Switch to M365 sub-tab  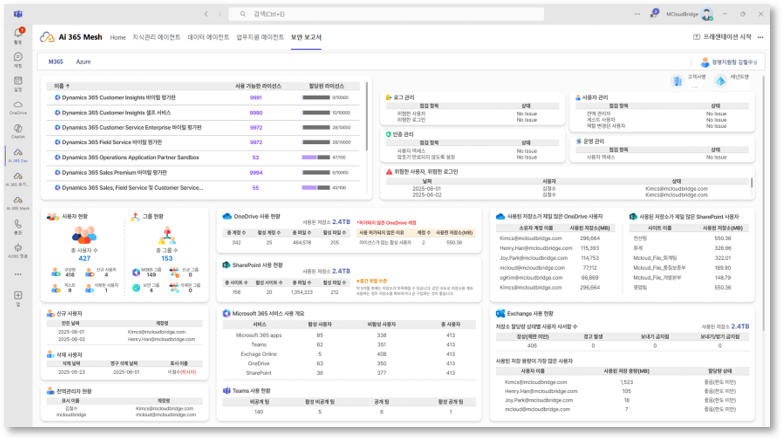click(x=55, y=62)
